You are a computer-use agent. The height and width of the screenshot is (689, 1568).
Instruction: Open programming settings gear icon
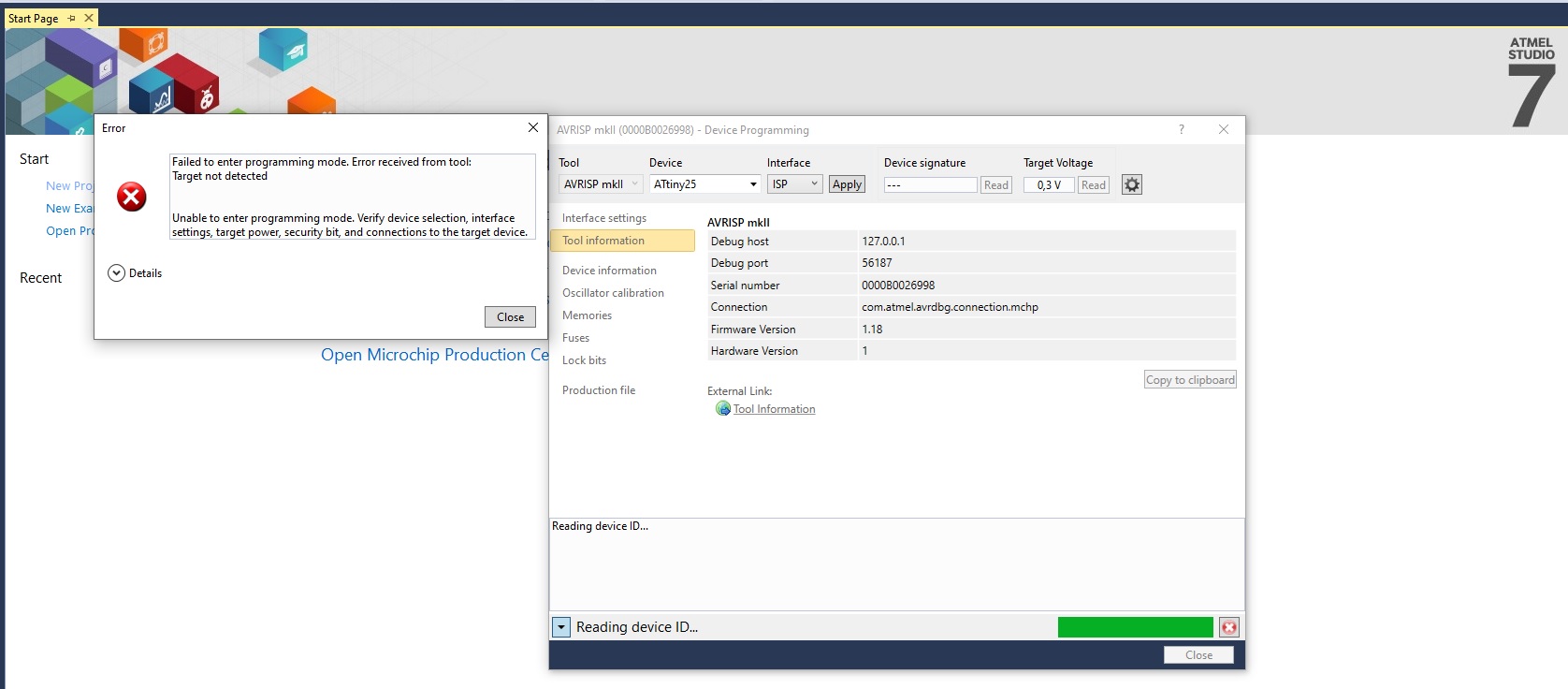1132,184
